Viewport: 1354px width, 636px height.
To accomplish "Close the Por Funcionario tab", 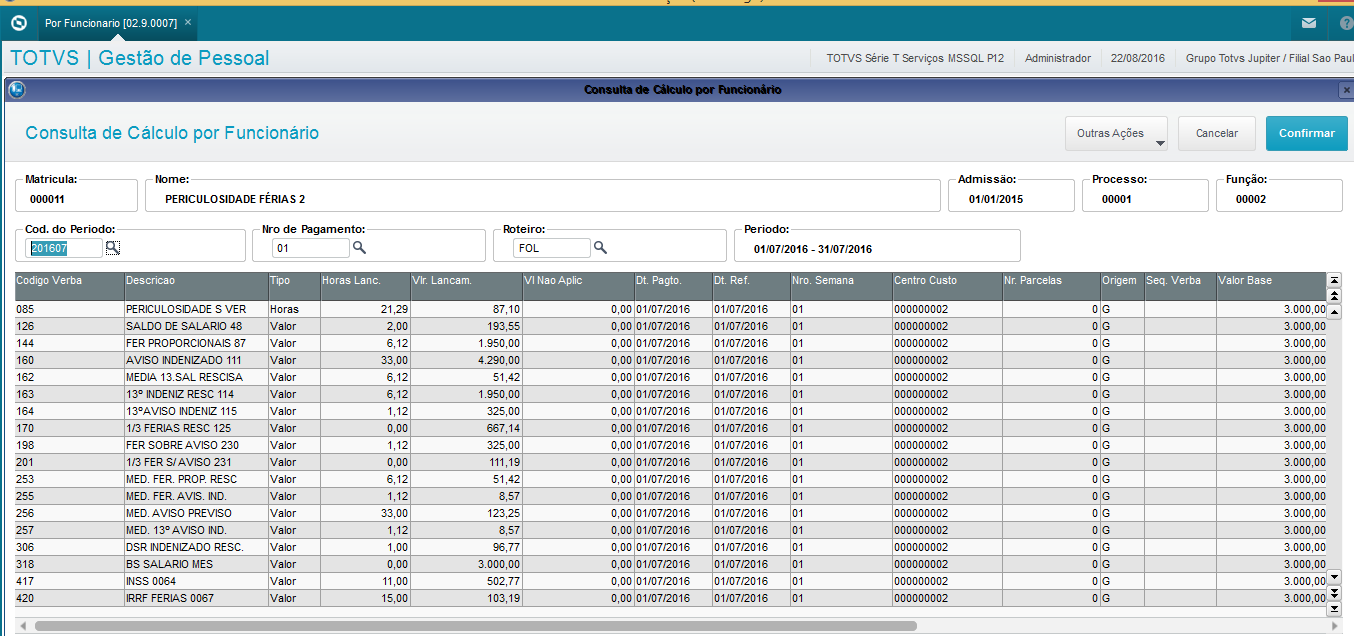I will click(x=188, y=22).
